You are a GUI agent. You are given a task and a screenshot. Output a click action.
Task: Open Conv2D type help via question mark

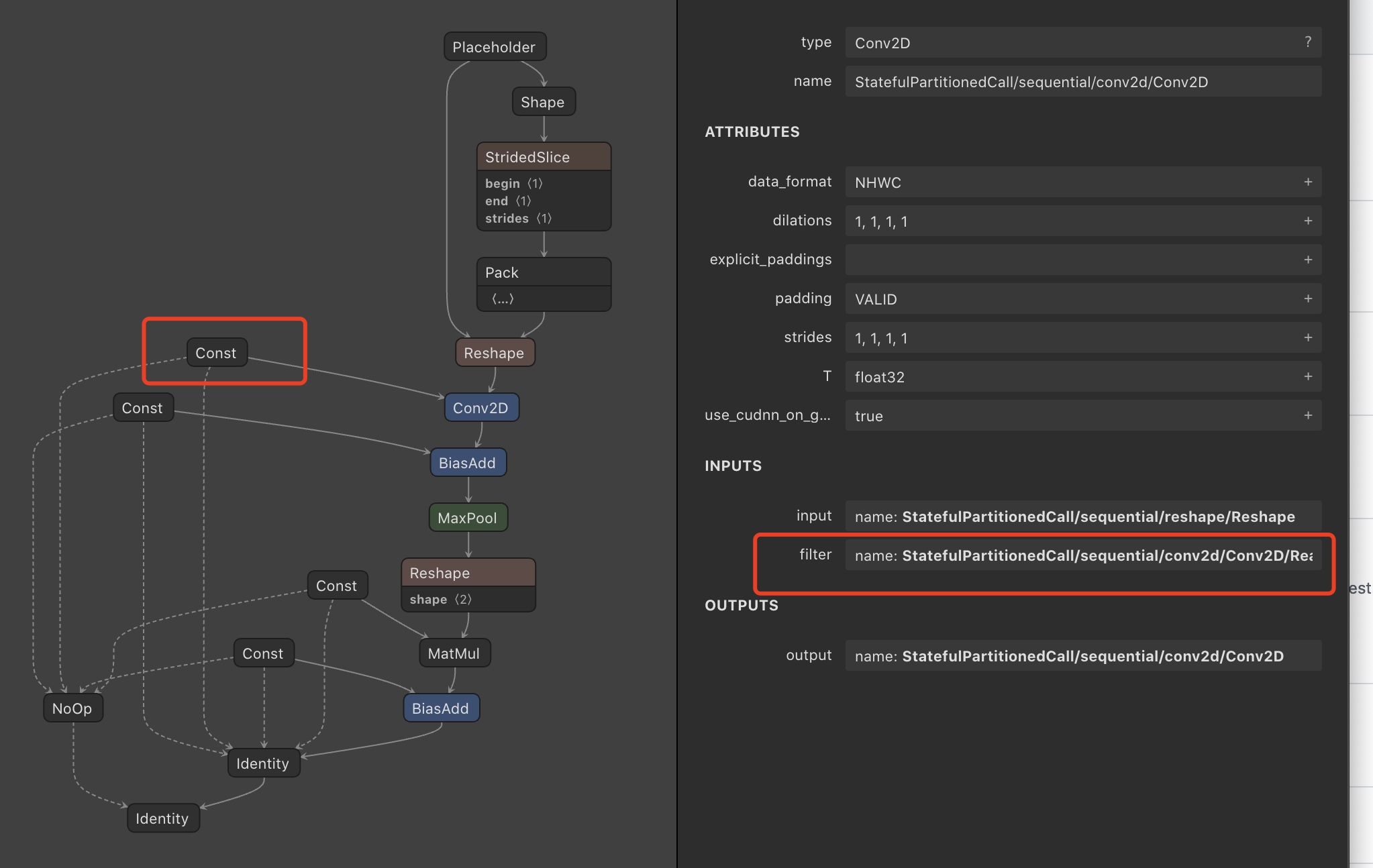pyautogui.click(x=1307, y=42)
